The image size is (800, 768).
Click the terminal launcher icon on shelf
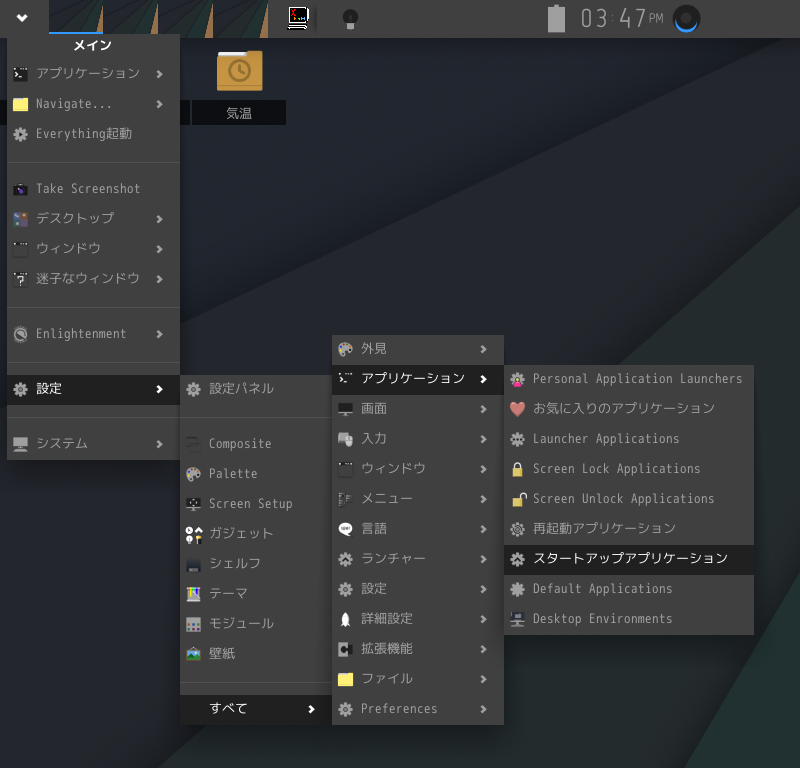[x=298, y=18]
